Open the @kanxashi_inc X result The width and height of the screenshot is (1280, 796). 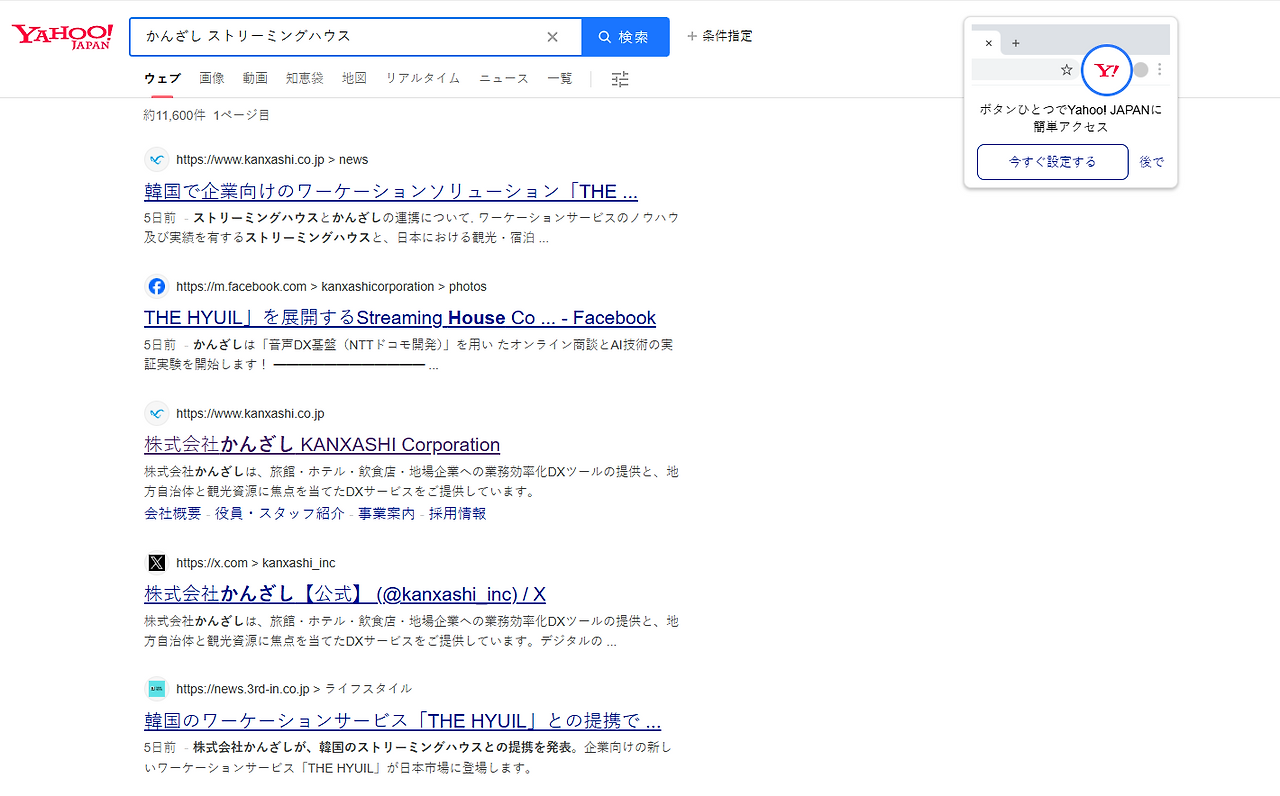(345, 594)
